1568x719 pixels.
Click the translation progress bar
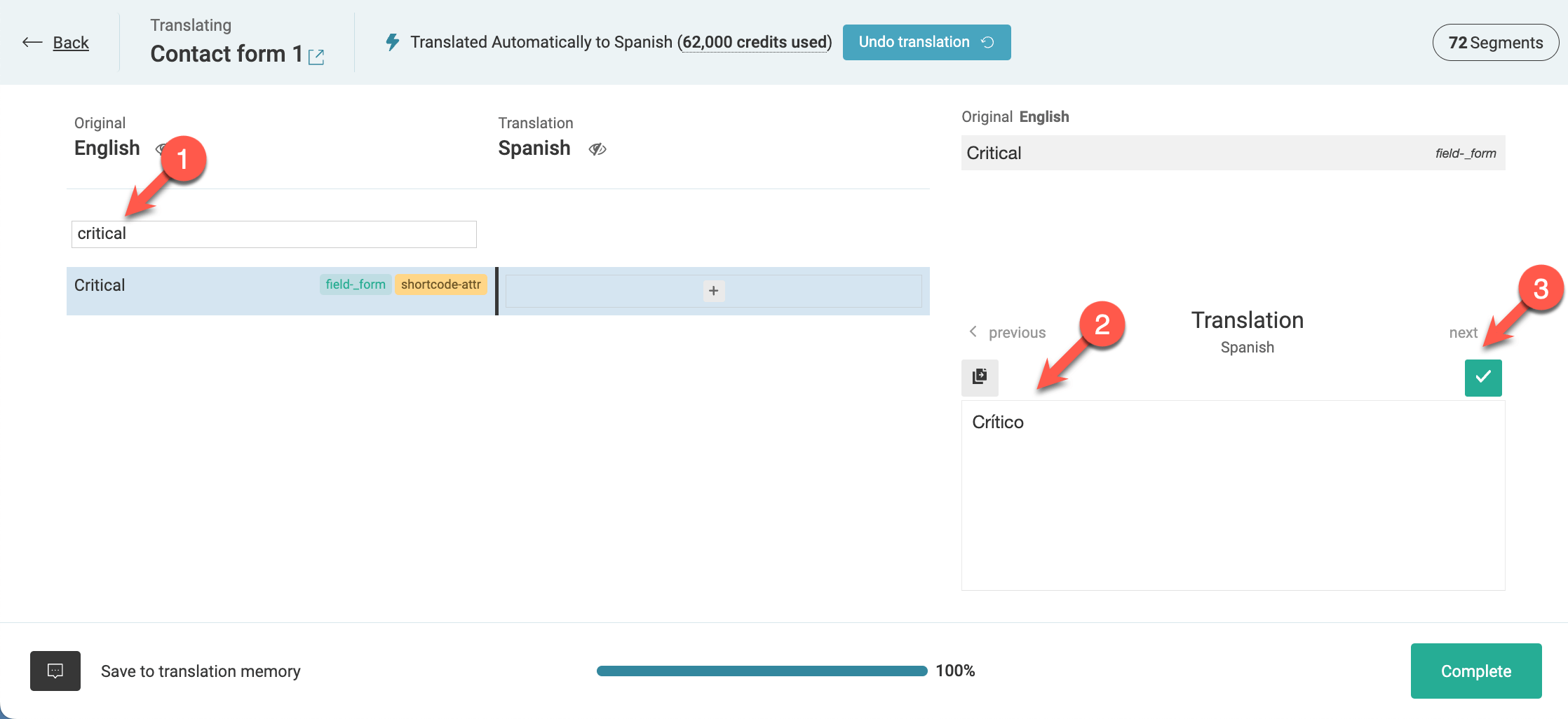coord(762,671)
